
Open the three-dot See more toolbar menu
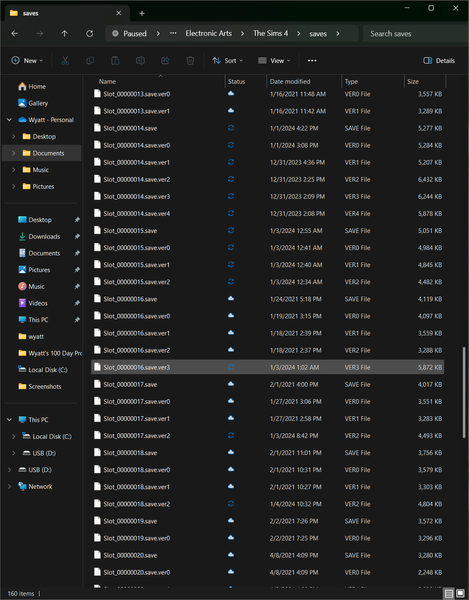[x=312, y=60]
